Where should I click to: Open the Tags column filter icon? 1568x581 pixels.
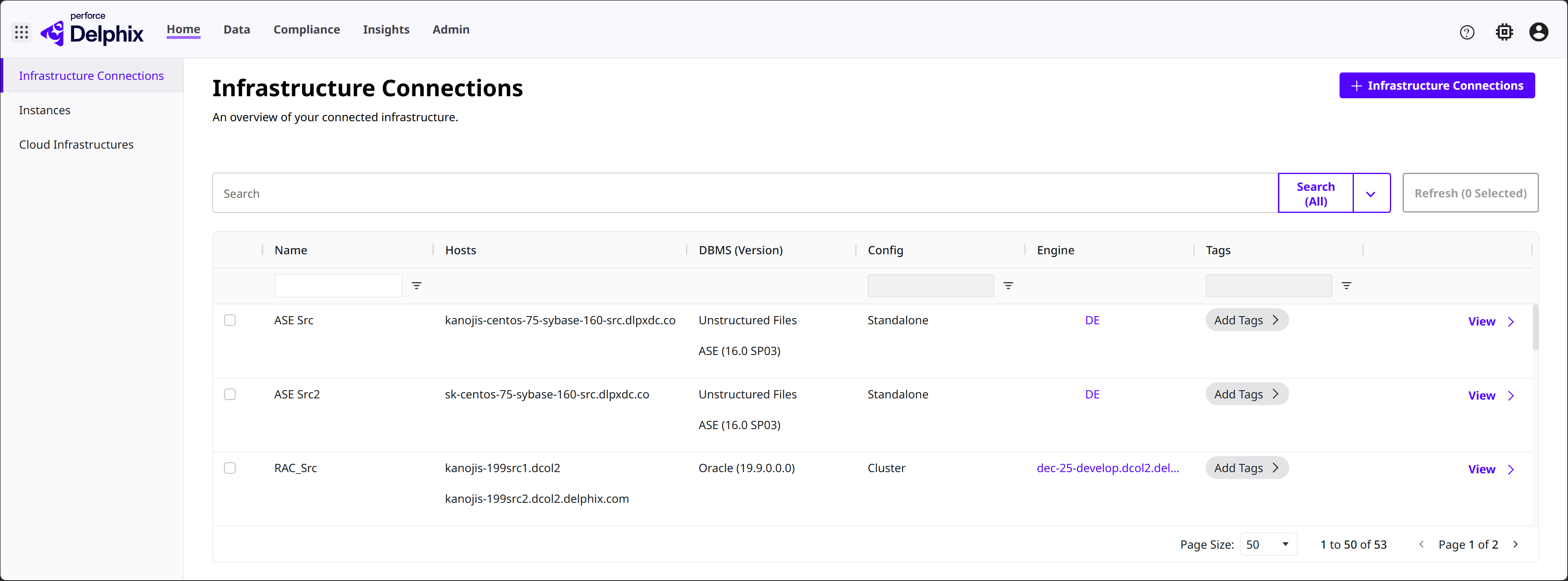[x=1346, y=286]
